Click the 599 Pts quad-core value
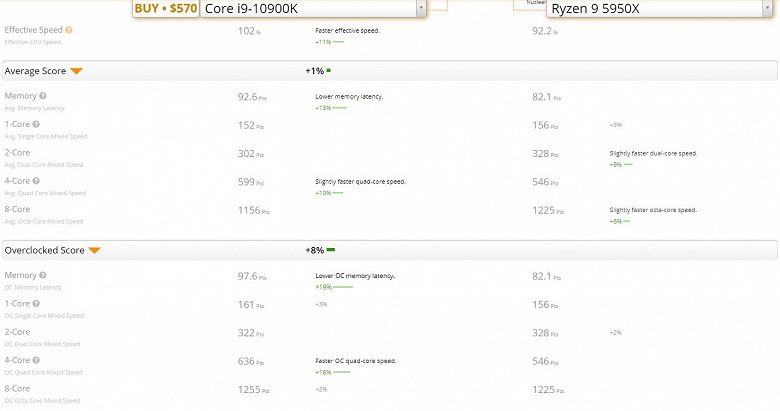Screen dimensions: 780x411 click(x=251, y=182)
